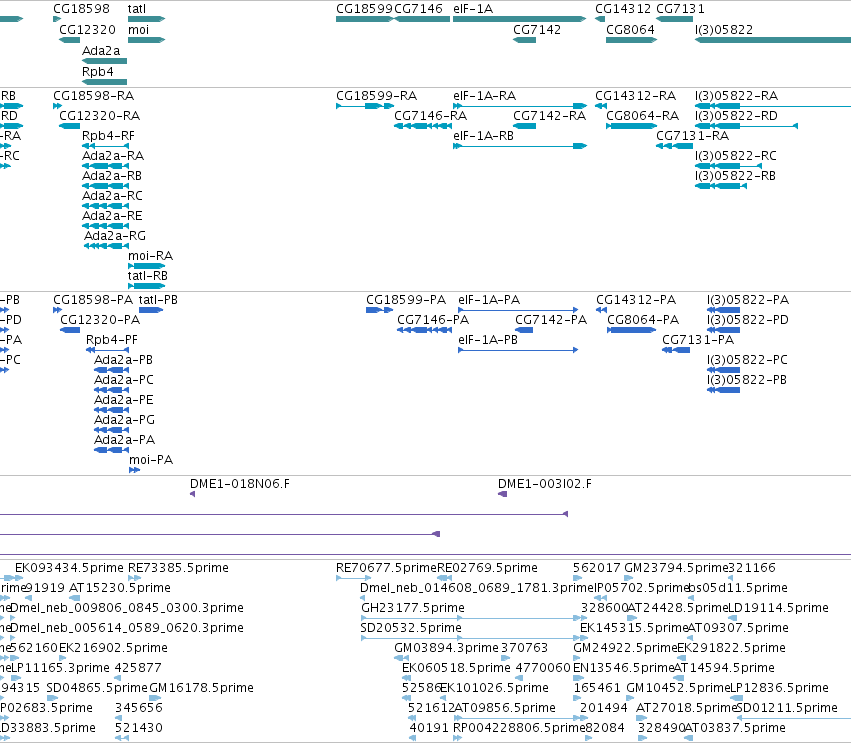Select the Ada2a gene bar
The height and width of the screenshot is (743, 851).
pyautogui.click(x=104, y=61)
